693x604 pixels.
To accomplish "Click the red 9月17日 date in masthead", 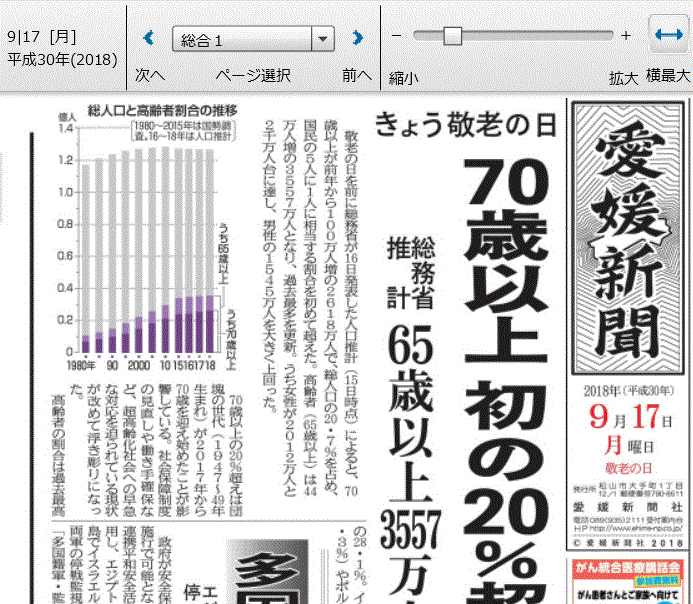I will pos(630,417).
